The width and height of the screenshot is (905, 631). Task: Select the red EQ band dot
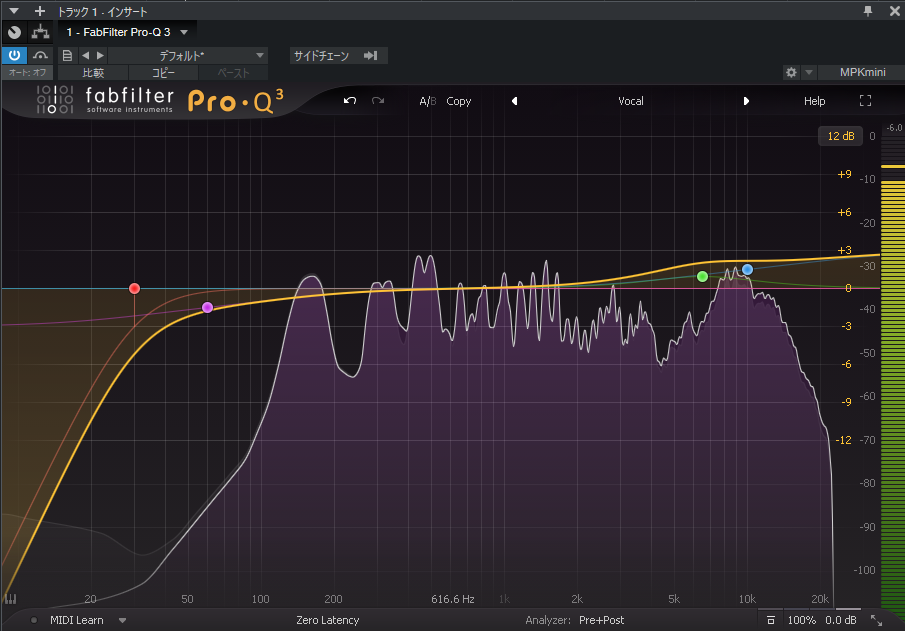click(x=134, y=288)
